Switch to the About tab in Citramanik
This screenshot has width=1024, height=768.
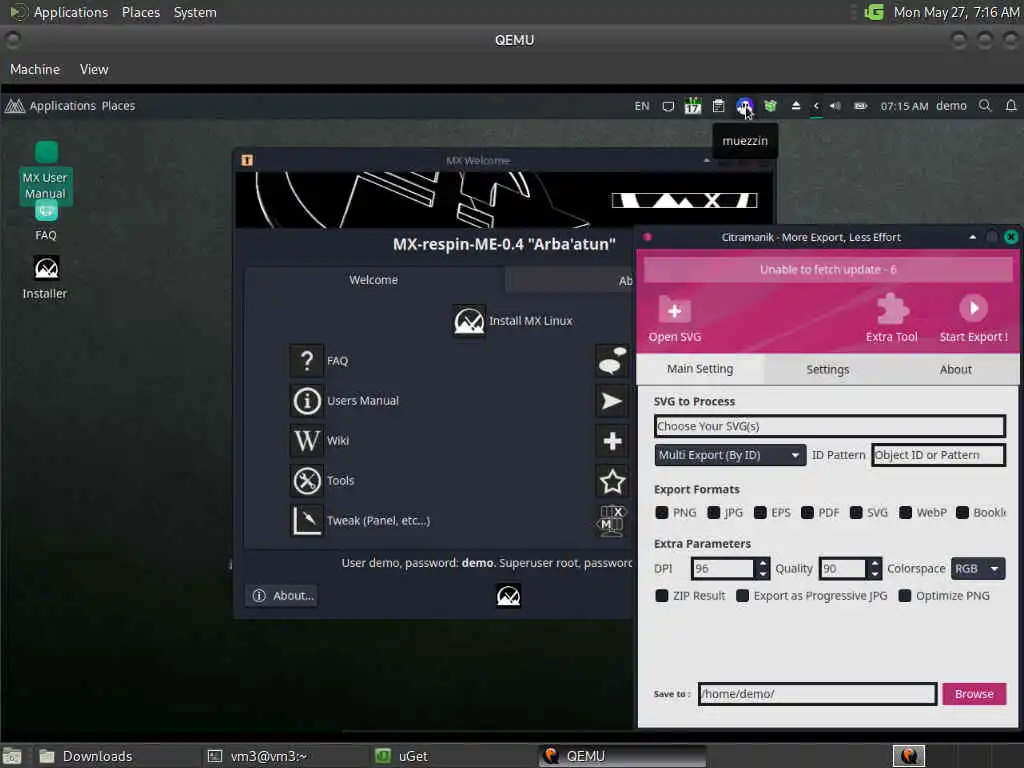pyautogui.click(x=955, y=370)
